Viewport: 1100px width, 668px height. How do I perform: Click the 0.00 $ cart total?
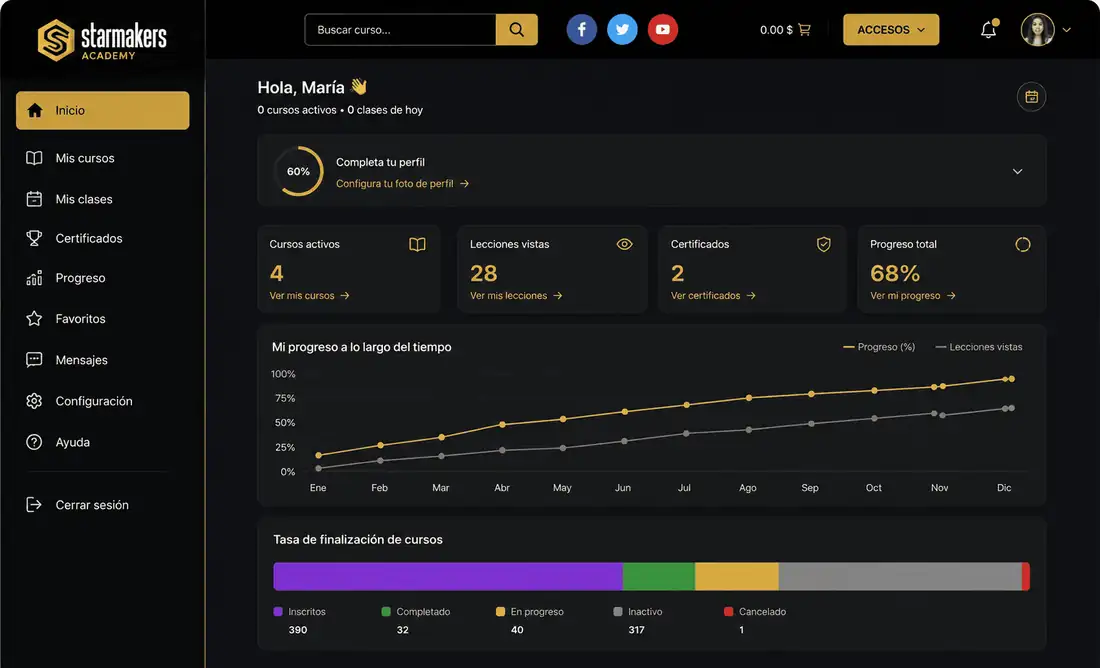point(776,29)
